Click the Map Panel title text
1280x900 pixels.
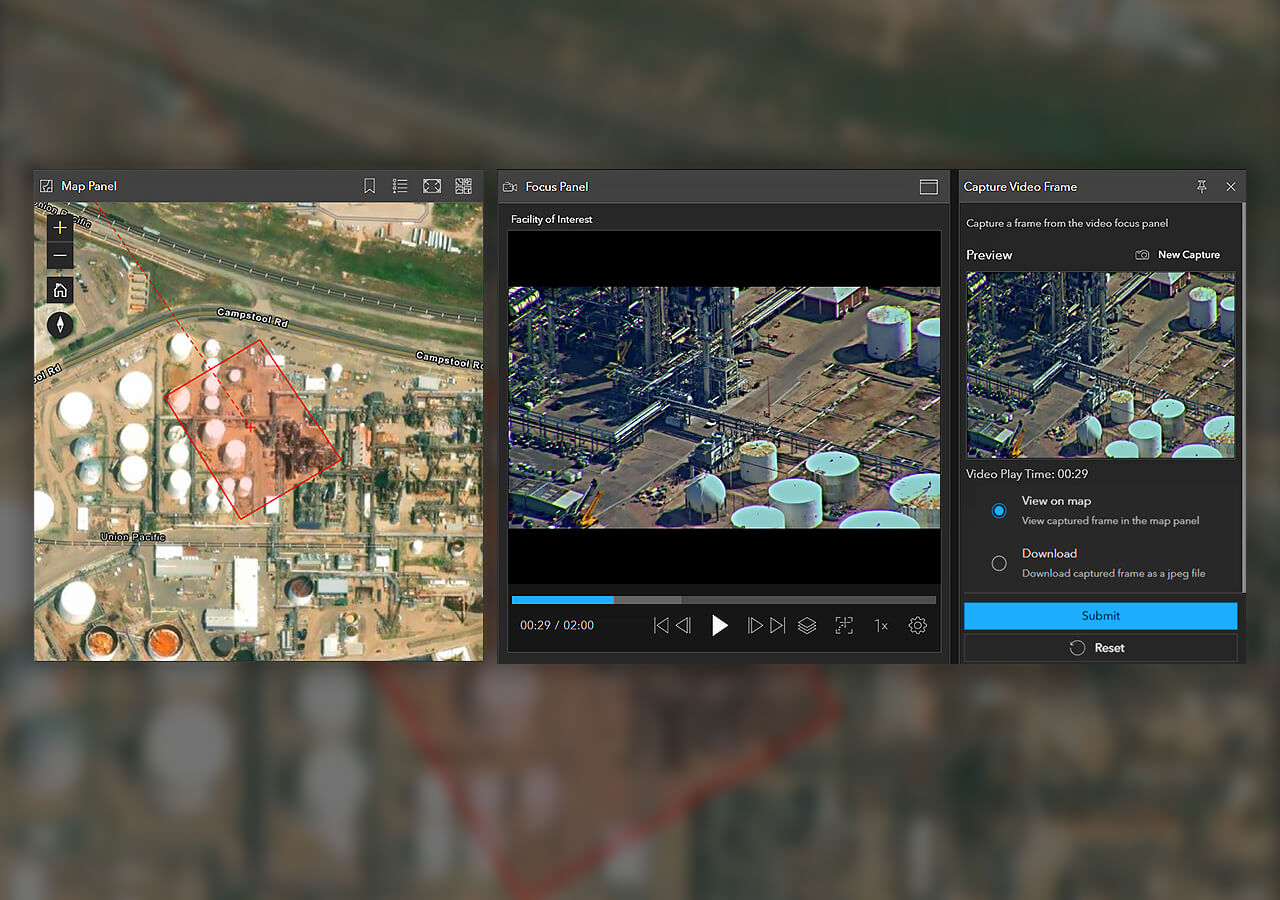89,186
